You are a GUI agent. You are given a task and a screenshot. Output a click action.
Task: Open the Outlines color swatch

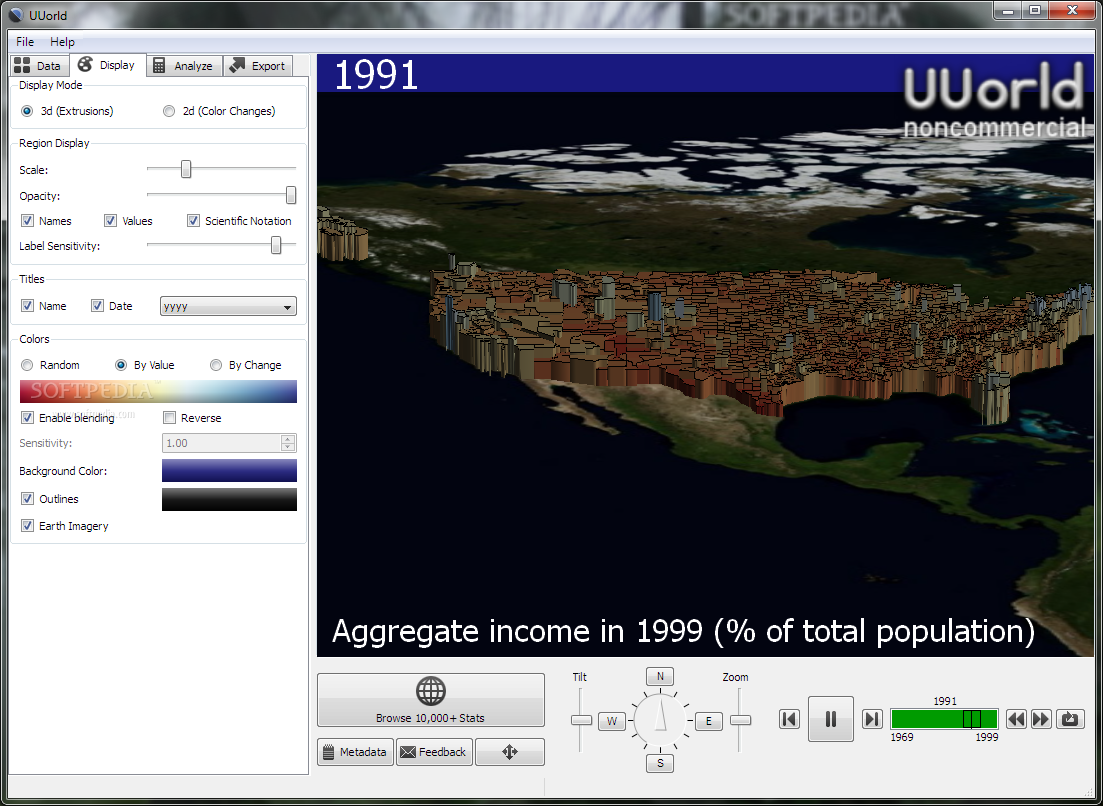[x=229, y=499]
